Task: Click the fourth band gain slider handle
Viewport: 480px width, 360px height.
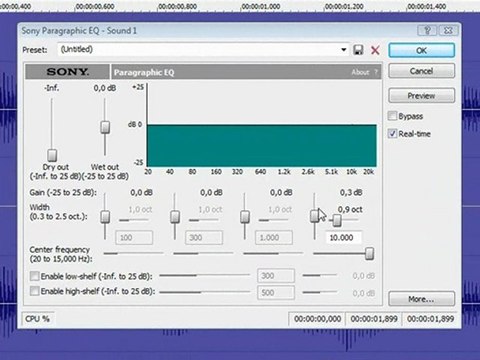Action: coord(314,216)
